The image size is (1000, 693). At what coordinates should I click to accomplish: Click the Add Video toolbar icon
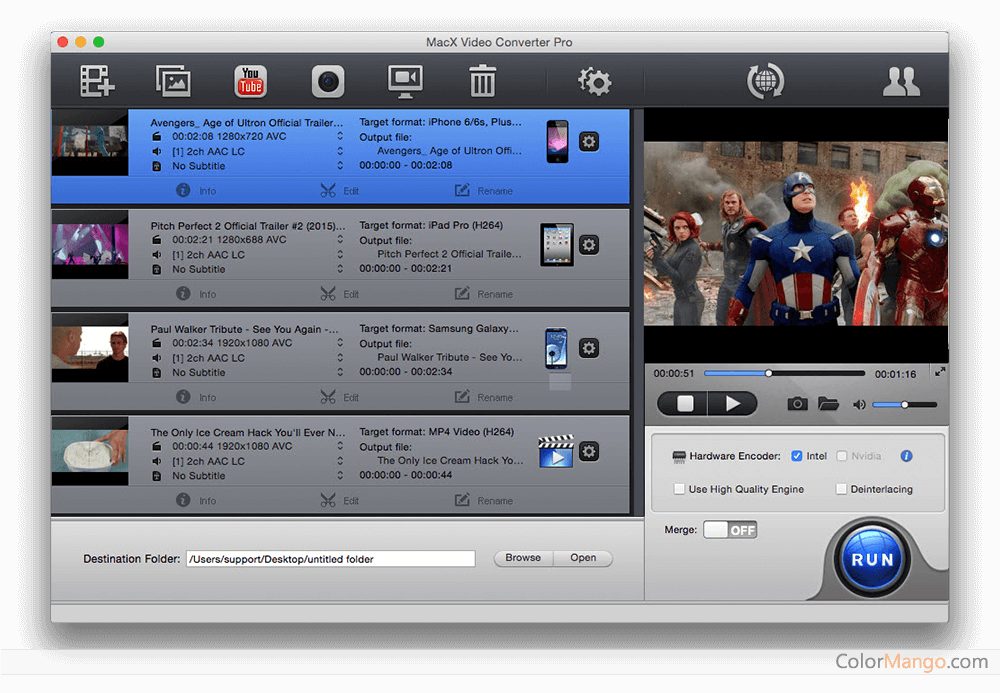point(97,81)
